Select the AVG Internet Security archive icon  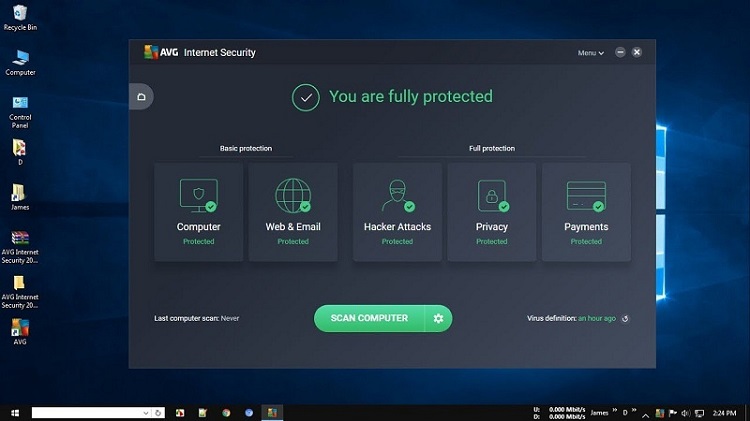coord(20,247)
